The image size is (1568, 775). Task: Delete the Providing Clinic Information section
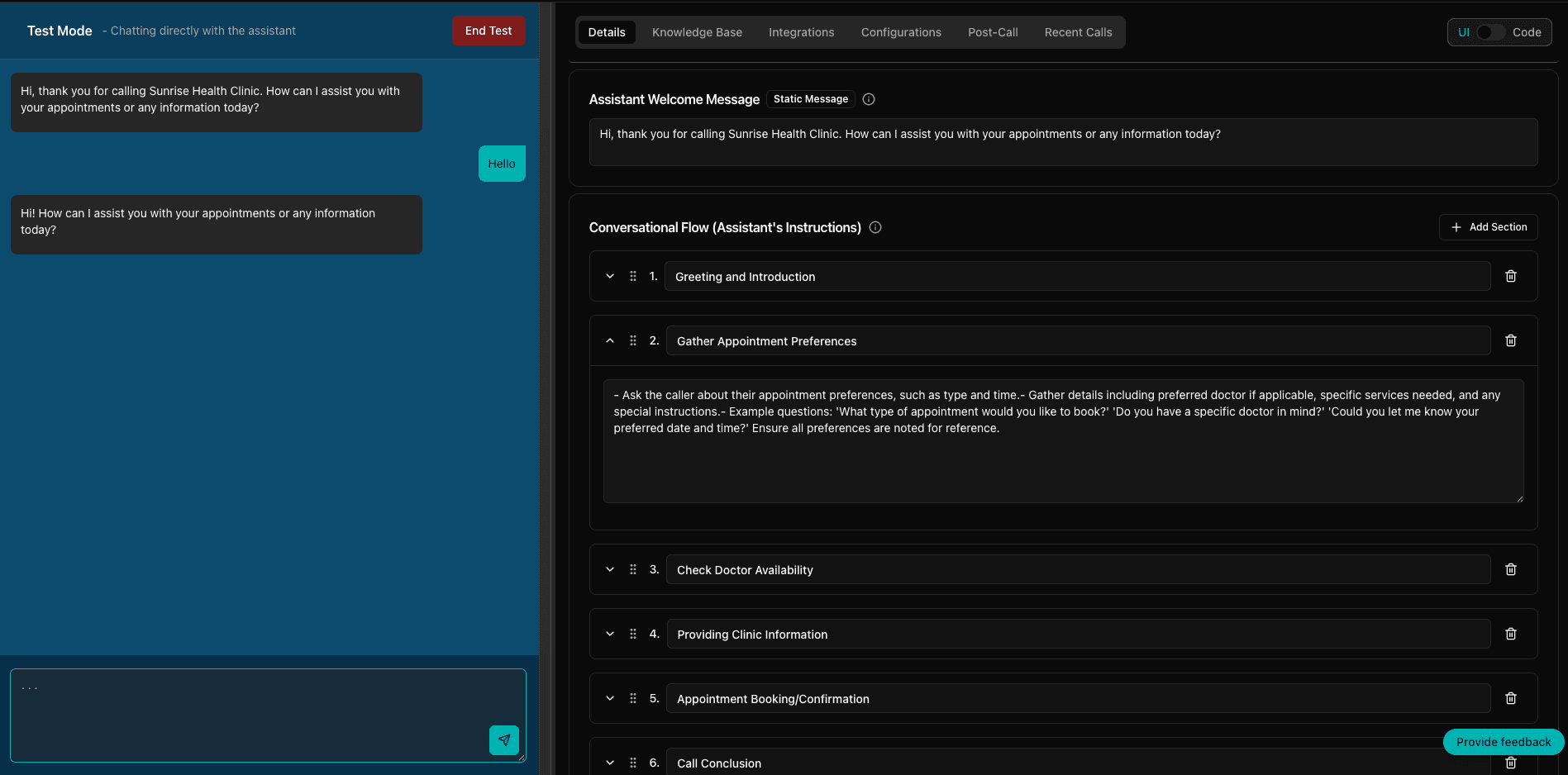click(1510, 634)
